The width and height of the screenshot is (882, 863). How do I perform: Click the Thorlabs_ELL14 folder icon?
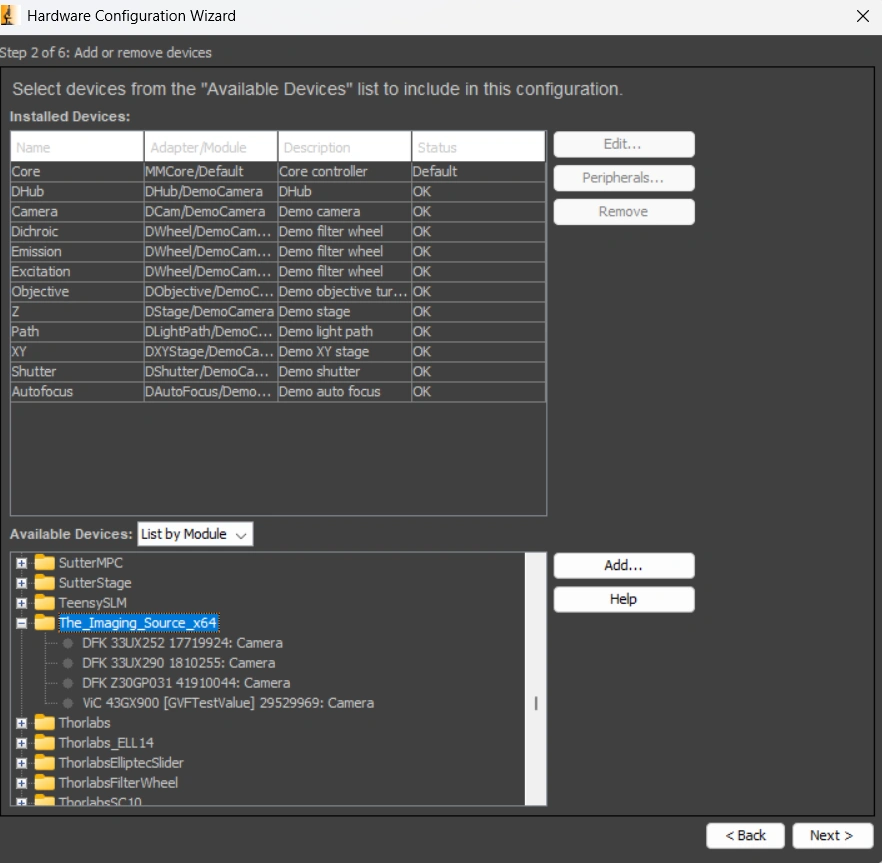coord(45,743)
